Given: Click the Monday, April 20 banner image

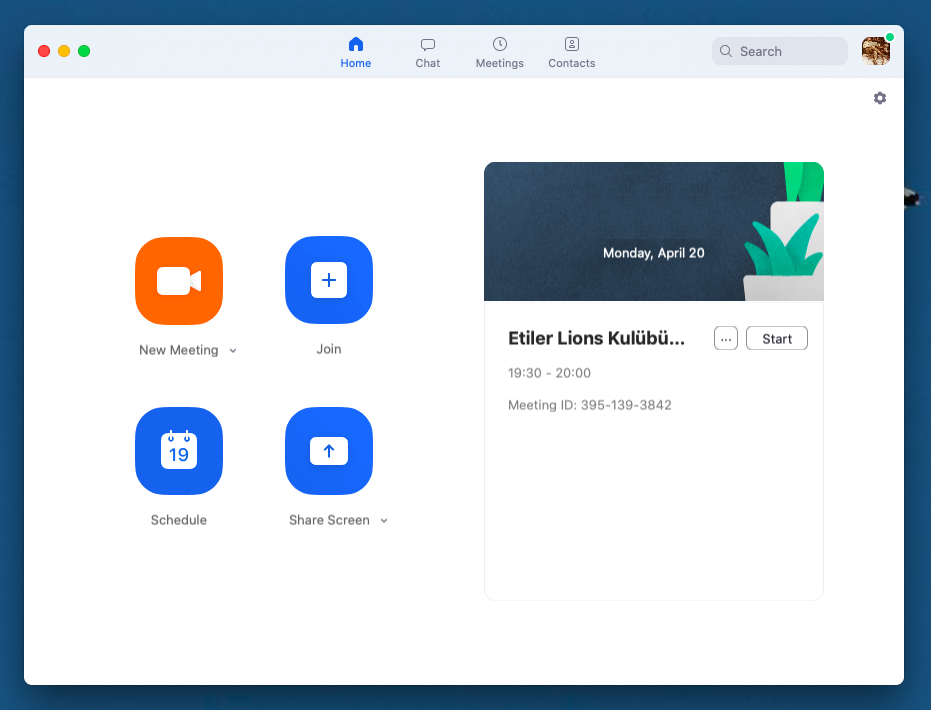Looking at the screenshot, I should (x=654, y=231).
